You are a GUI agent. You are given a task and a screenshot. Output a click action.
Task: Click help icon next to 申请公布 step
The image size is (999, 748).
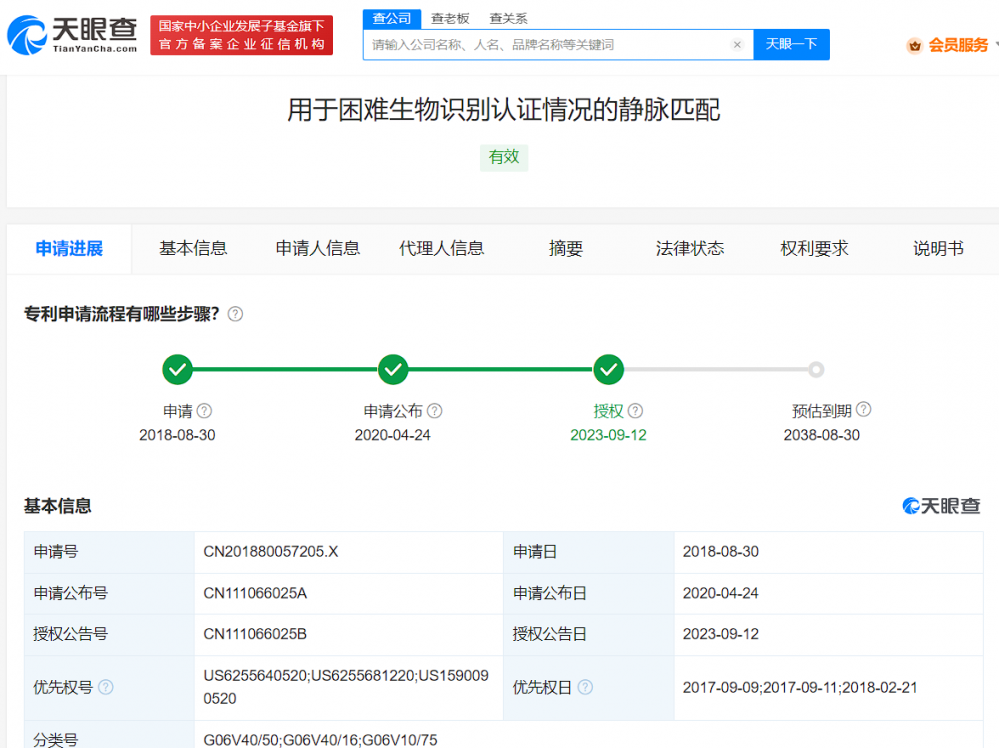[x=435, y=411]
